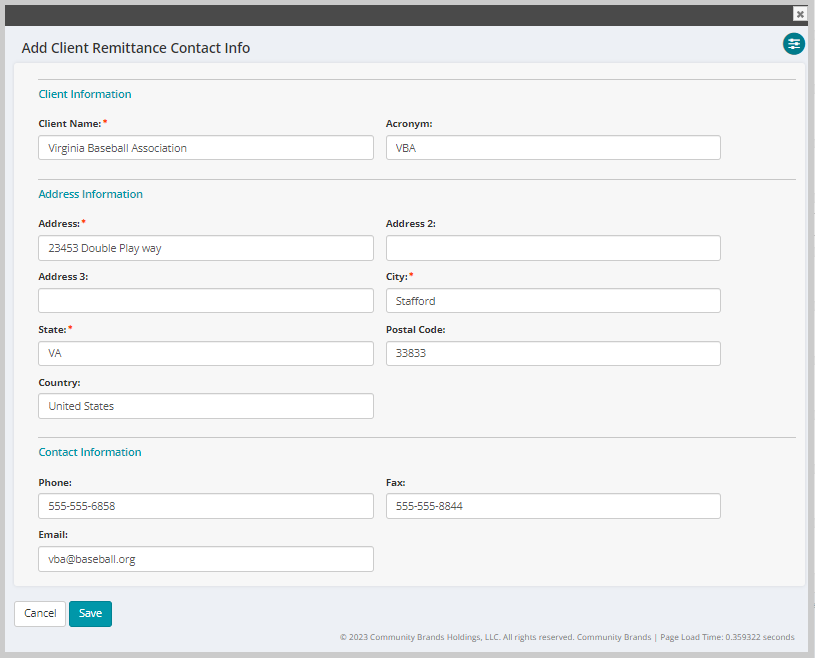
Task: Open the settings sliders icon
Action: 793,44
